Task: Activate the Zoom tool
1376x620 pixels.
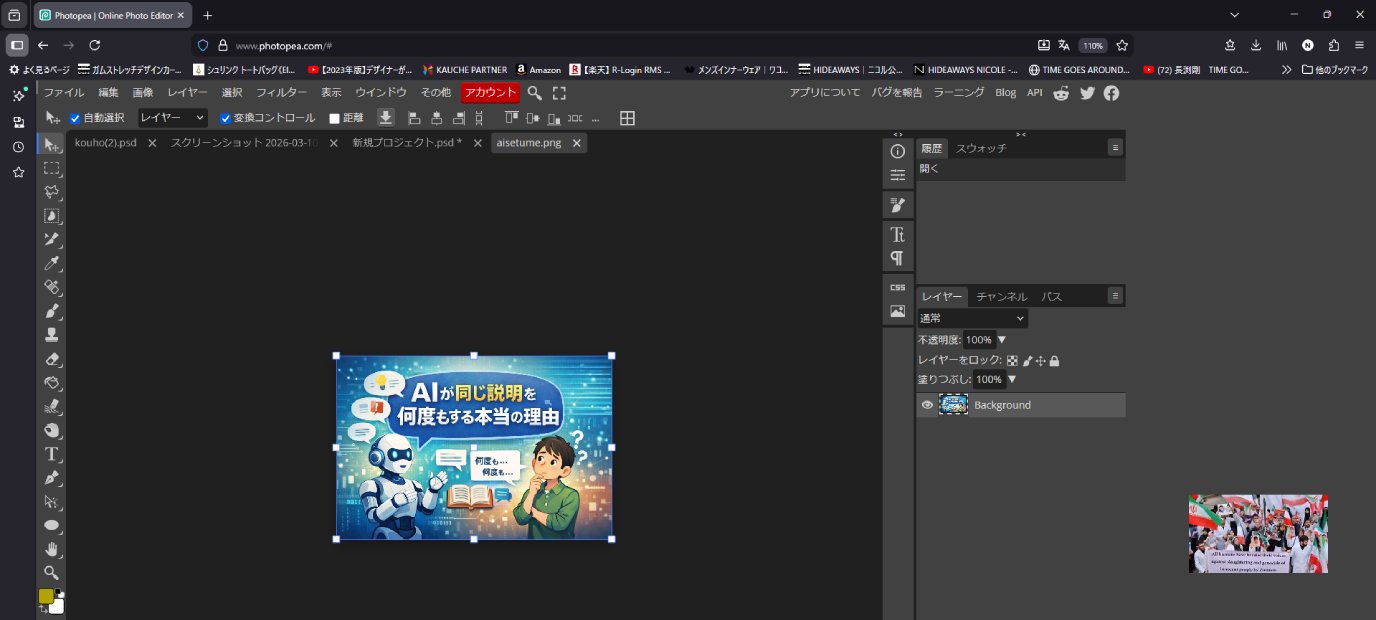Action: click(x=51, y=572)
